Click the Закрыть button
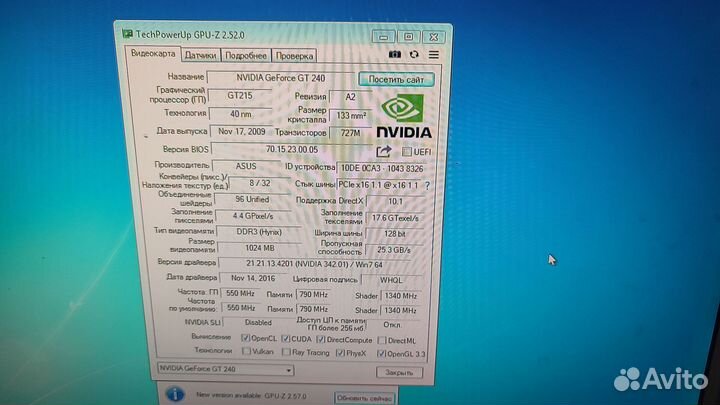This screenshot has width=720, height=405. tap(400, 371)
